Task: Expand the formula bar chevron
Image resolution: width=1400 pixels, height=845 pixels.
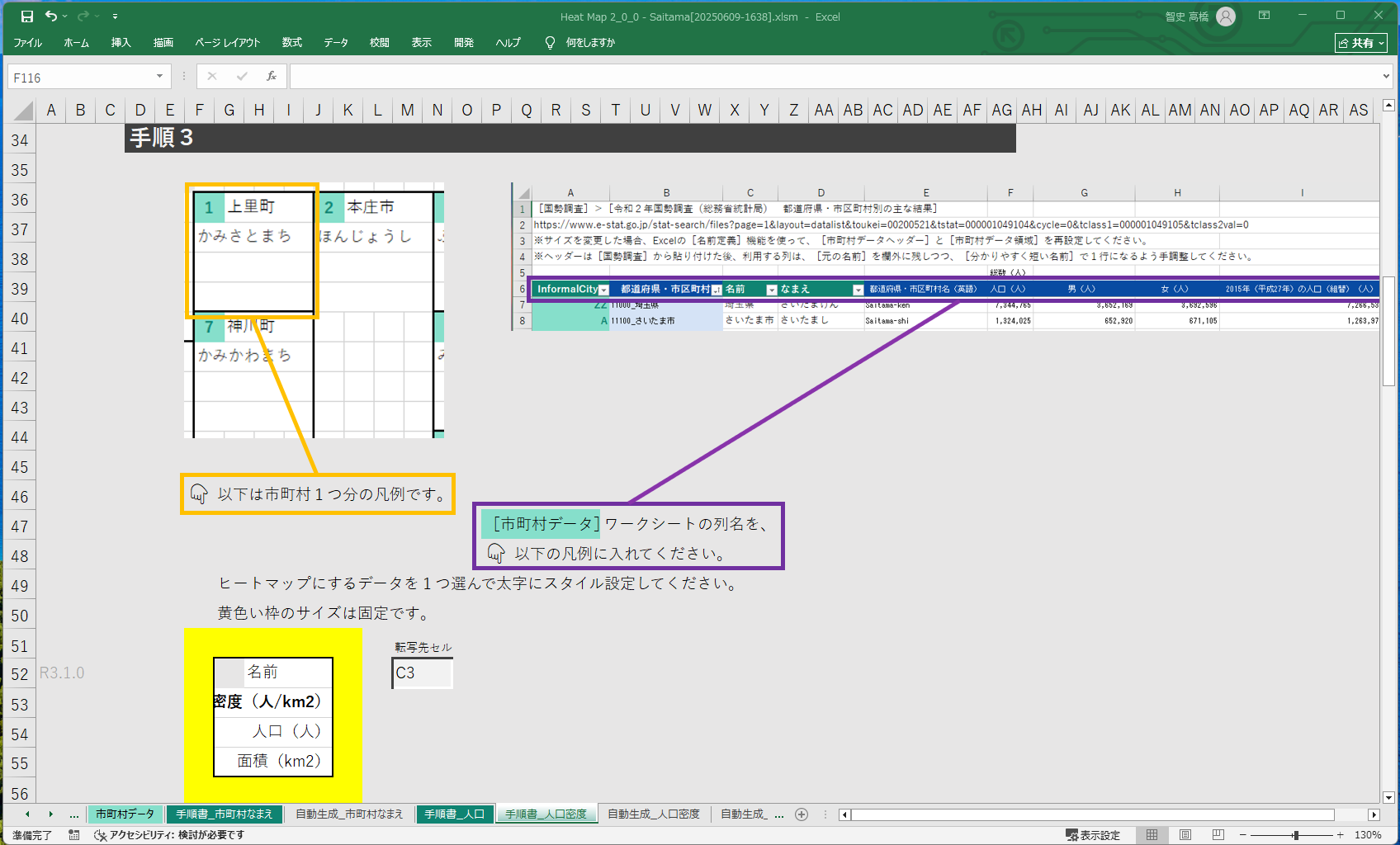Action: tap(1386, 77)
